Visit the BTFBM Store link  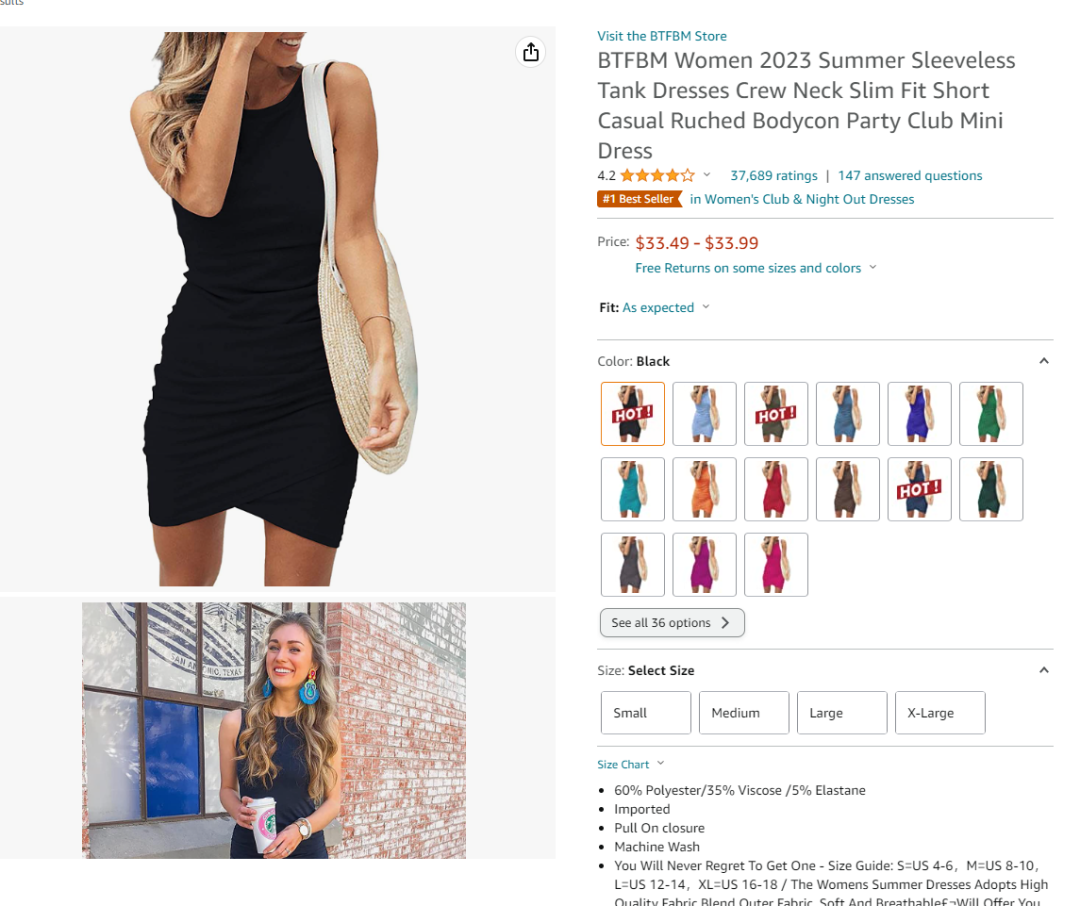tap(661, 36)
